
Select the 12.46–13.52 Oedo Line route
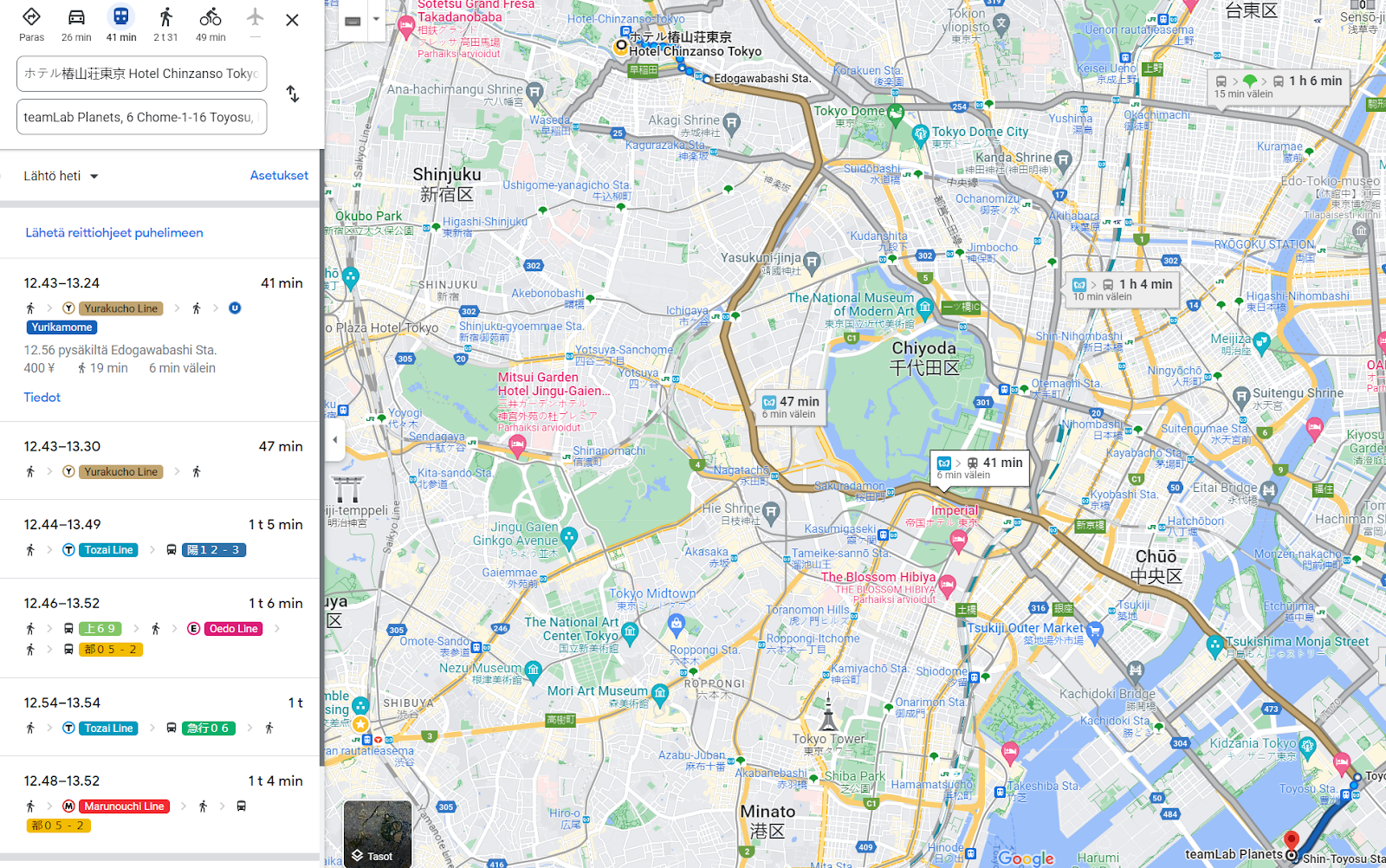pos(160,628)
